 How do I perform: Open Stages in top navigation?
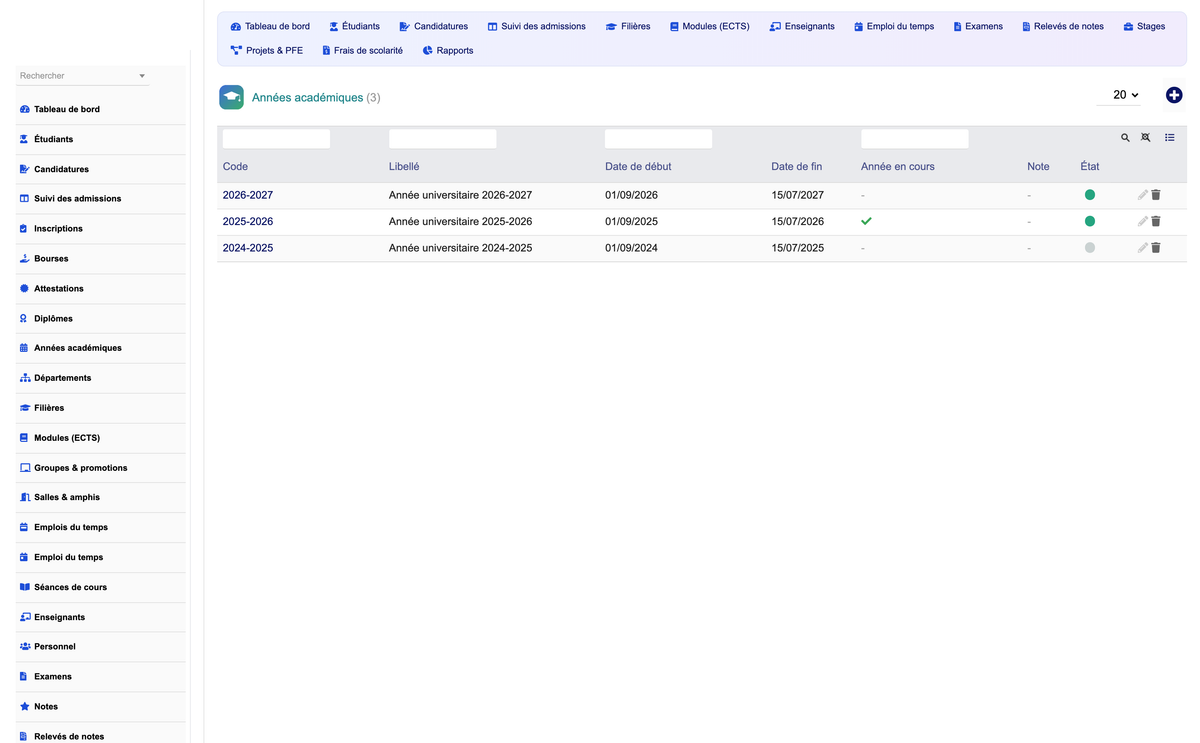click(x=1144, y=26)
